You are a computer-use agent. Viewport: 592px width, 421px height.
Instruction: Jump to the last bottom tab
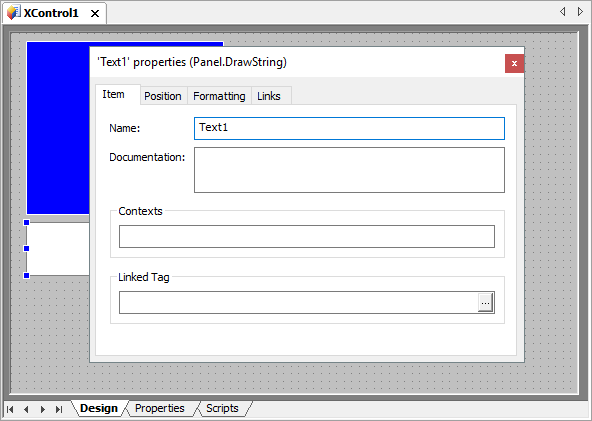tap(59, 409)
